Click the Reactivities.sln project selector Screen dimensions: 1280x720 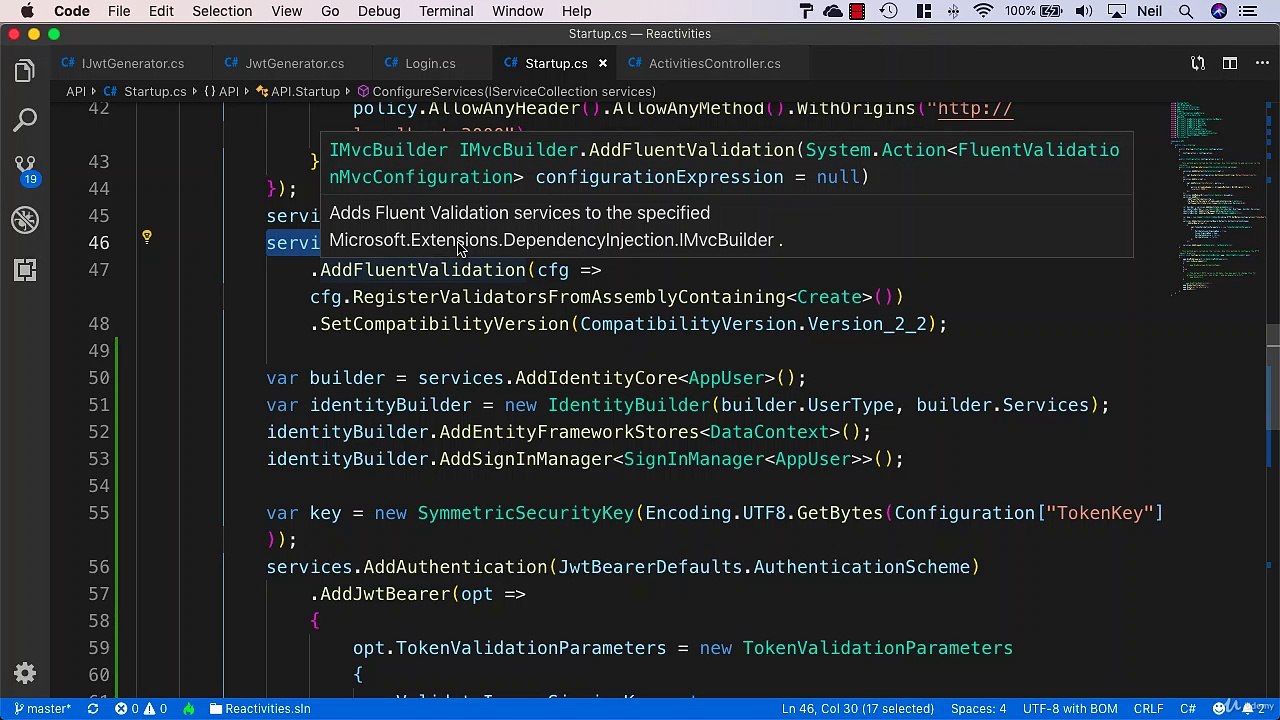pyautogui.click(x=260, y=708)
